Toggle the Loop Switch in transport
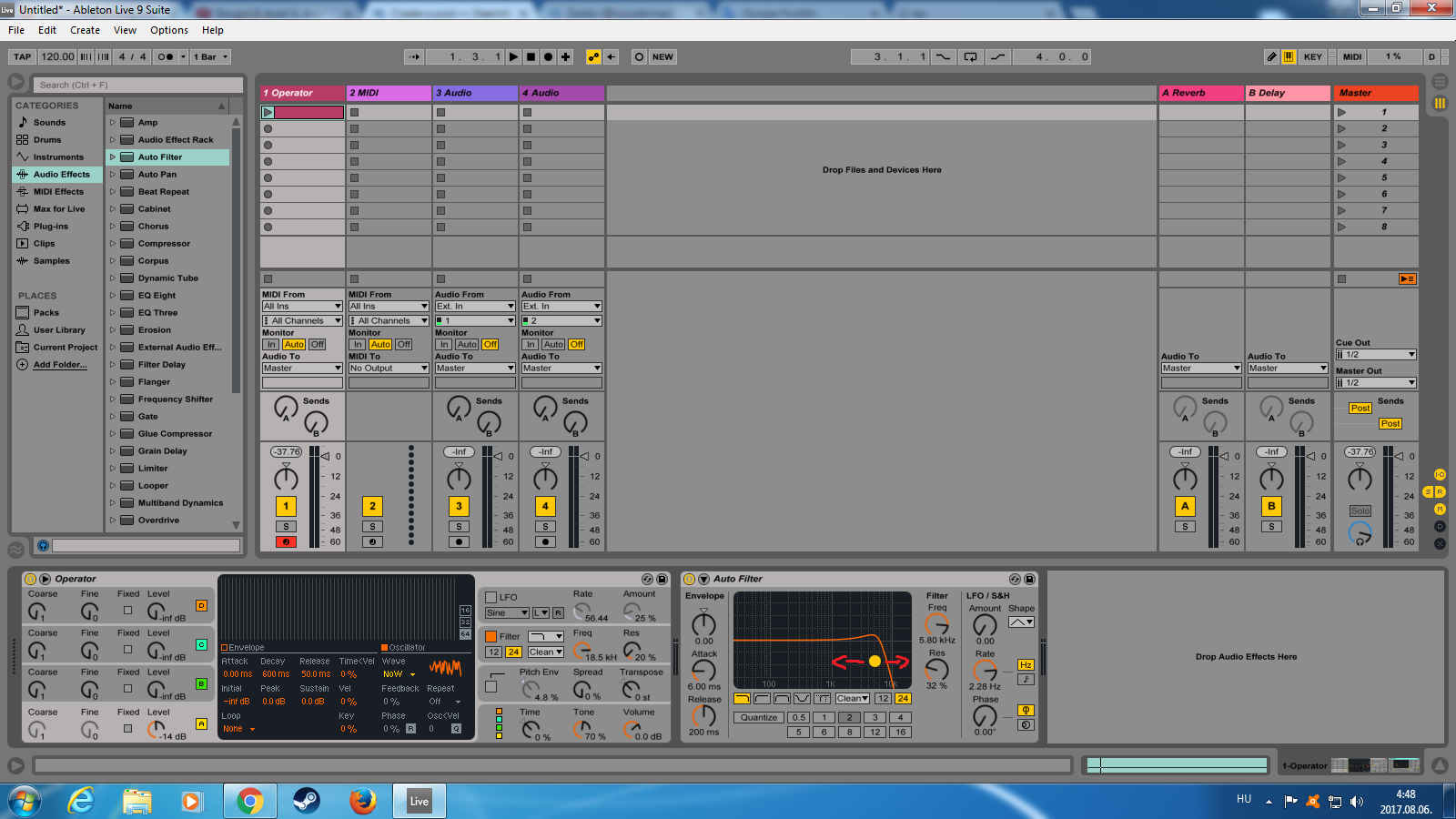Screen dimensions: 1456x819 [x=971, y=56]
